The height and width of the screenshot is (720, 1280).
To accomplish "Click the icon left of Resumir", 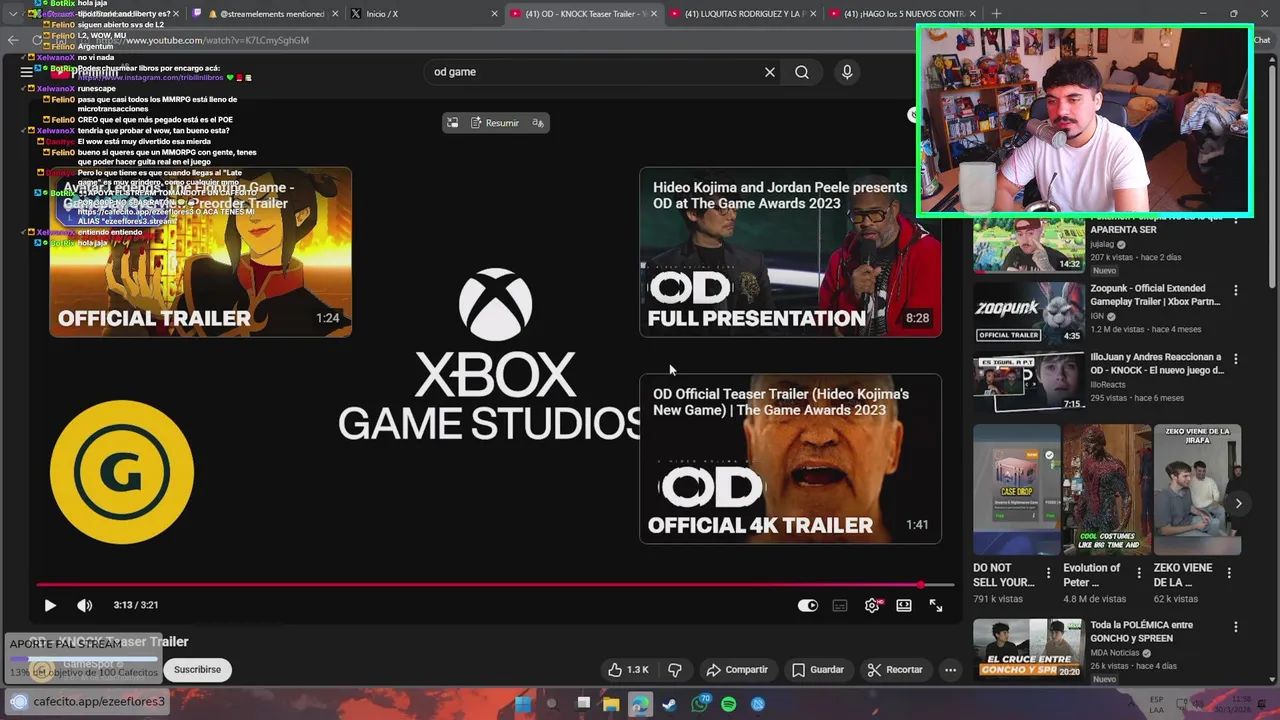I will pos(452,123).
